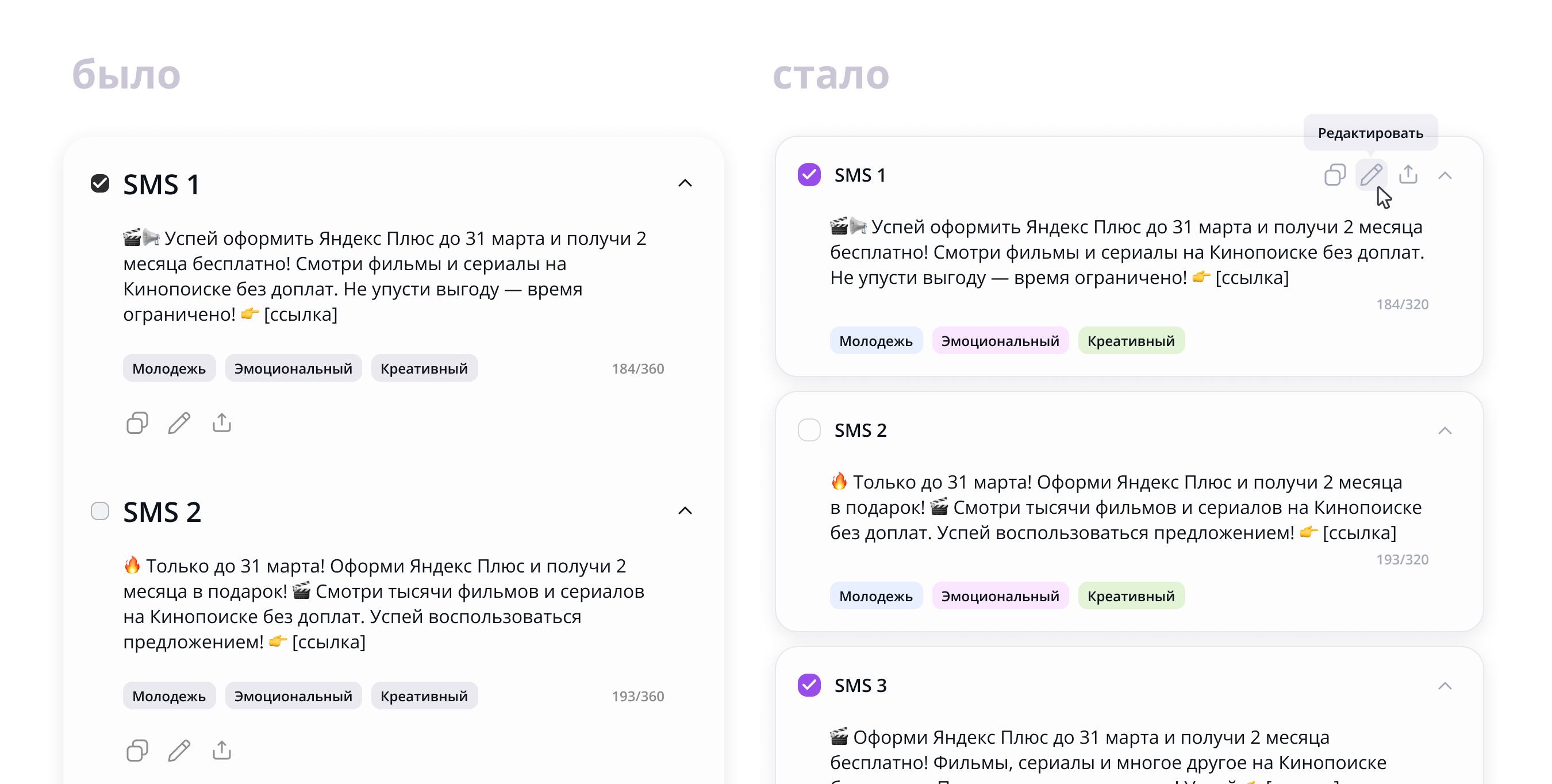Click the 193/360 character counter in было
This screenshot has height=784, width=1552.
[637, 696]
